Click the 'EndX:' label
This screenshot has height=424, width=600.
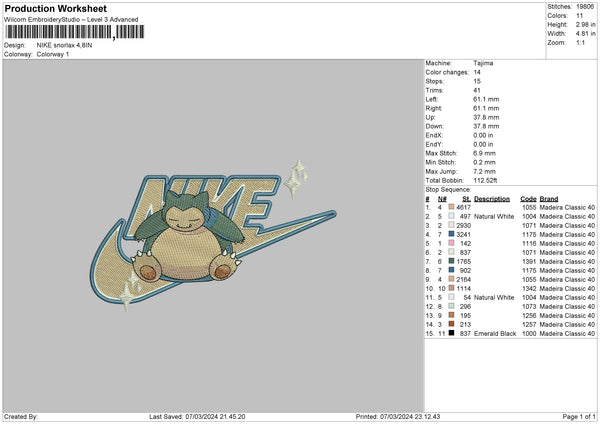click(434, 135)
